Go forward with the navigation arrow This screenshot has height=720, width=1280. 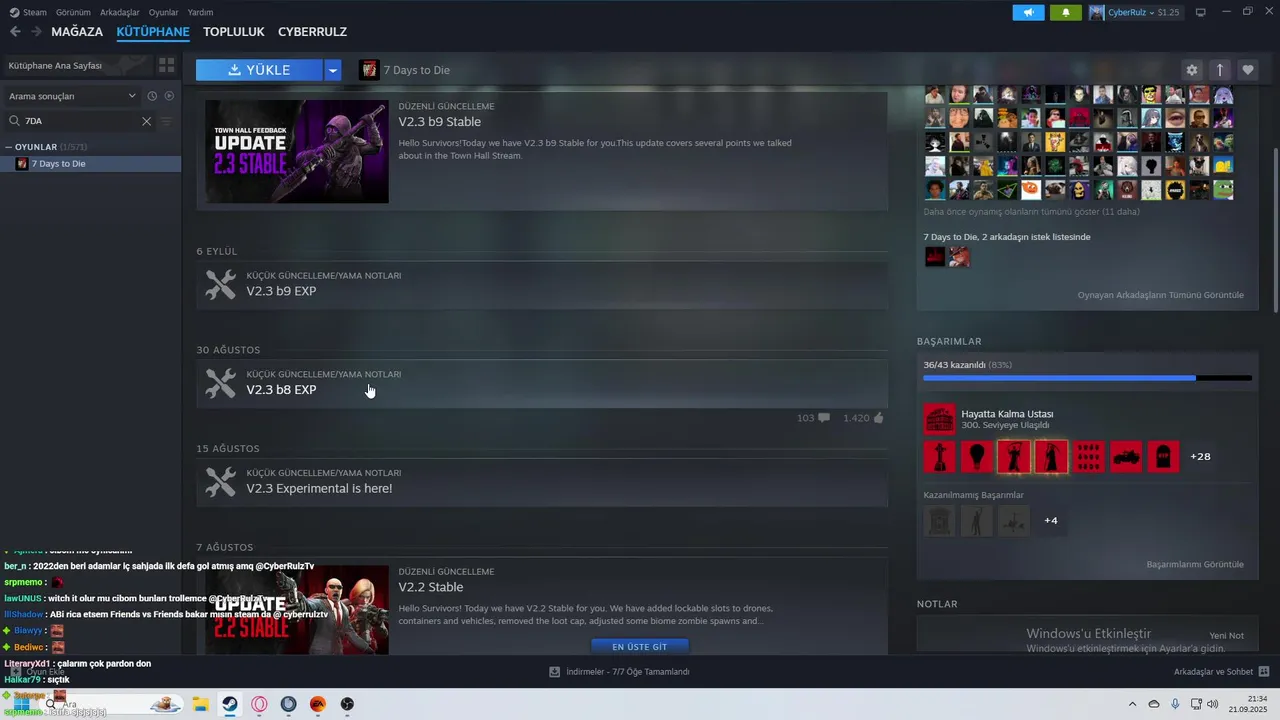click(36, 32)
